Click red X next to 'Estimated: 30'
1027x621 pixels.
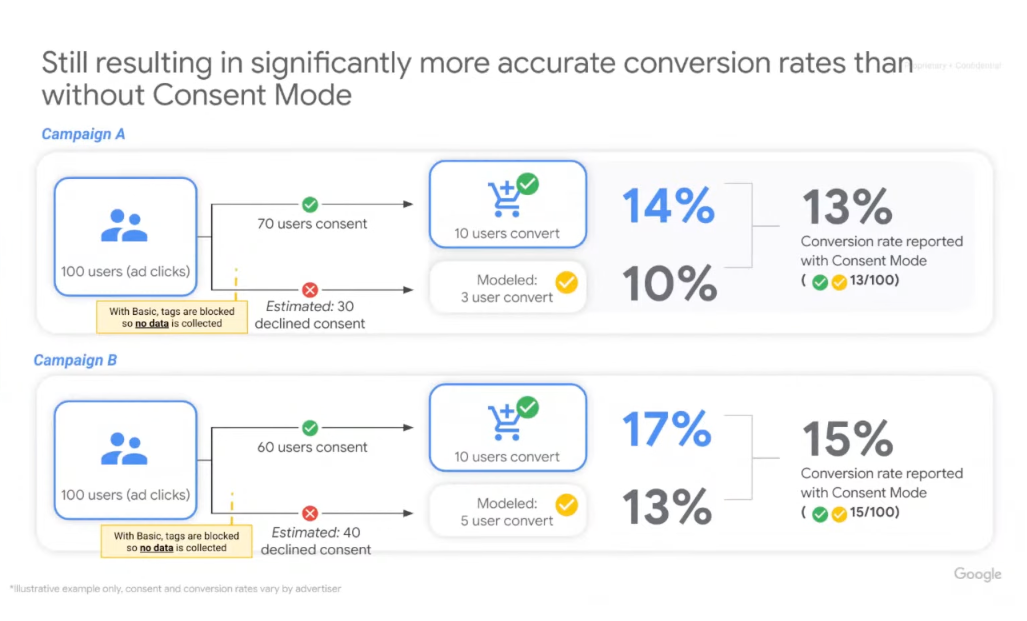tap(310, 290)
